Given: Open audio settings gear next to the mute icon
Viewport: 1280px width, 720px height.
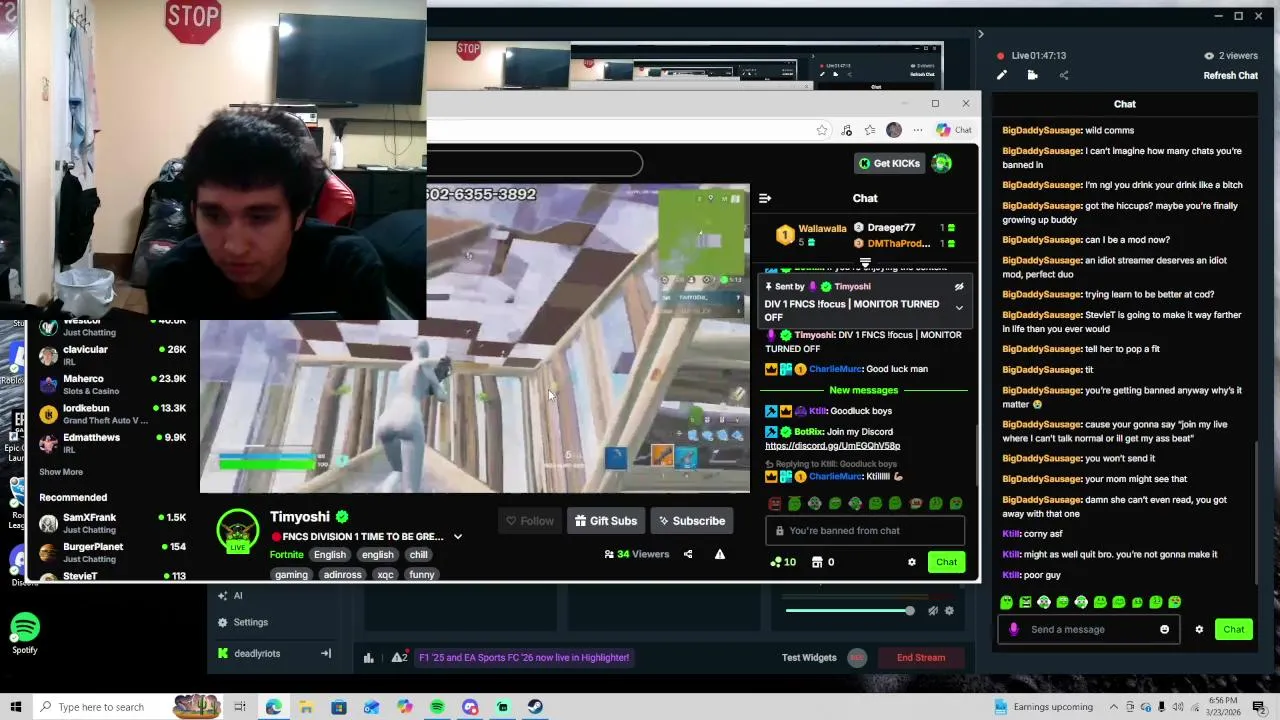Looking at the screenshot, I should (949, 610).
